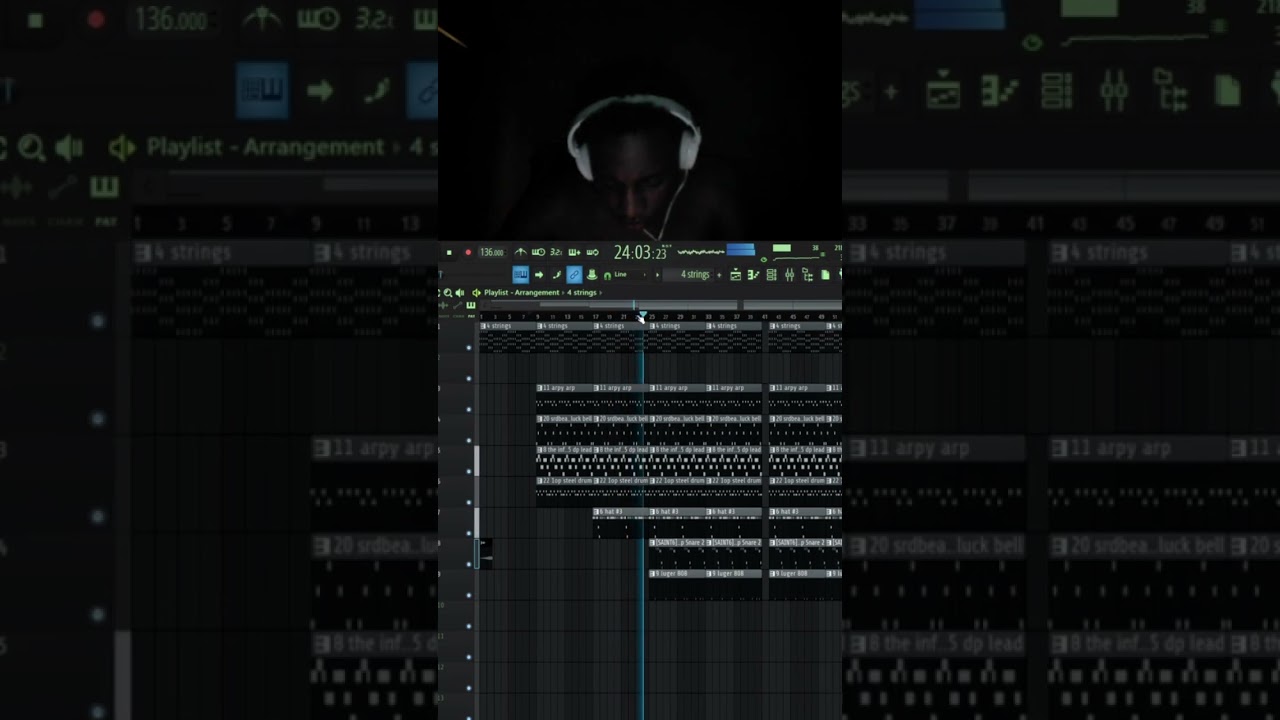Click the playhead marker on the timeline
1280x720 pixels.
[x=643, y=314]
